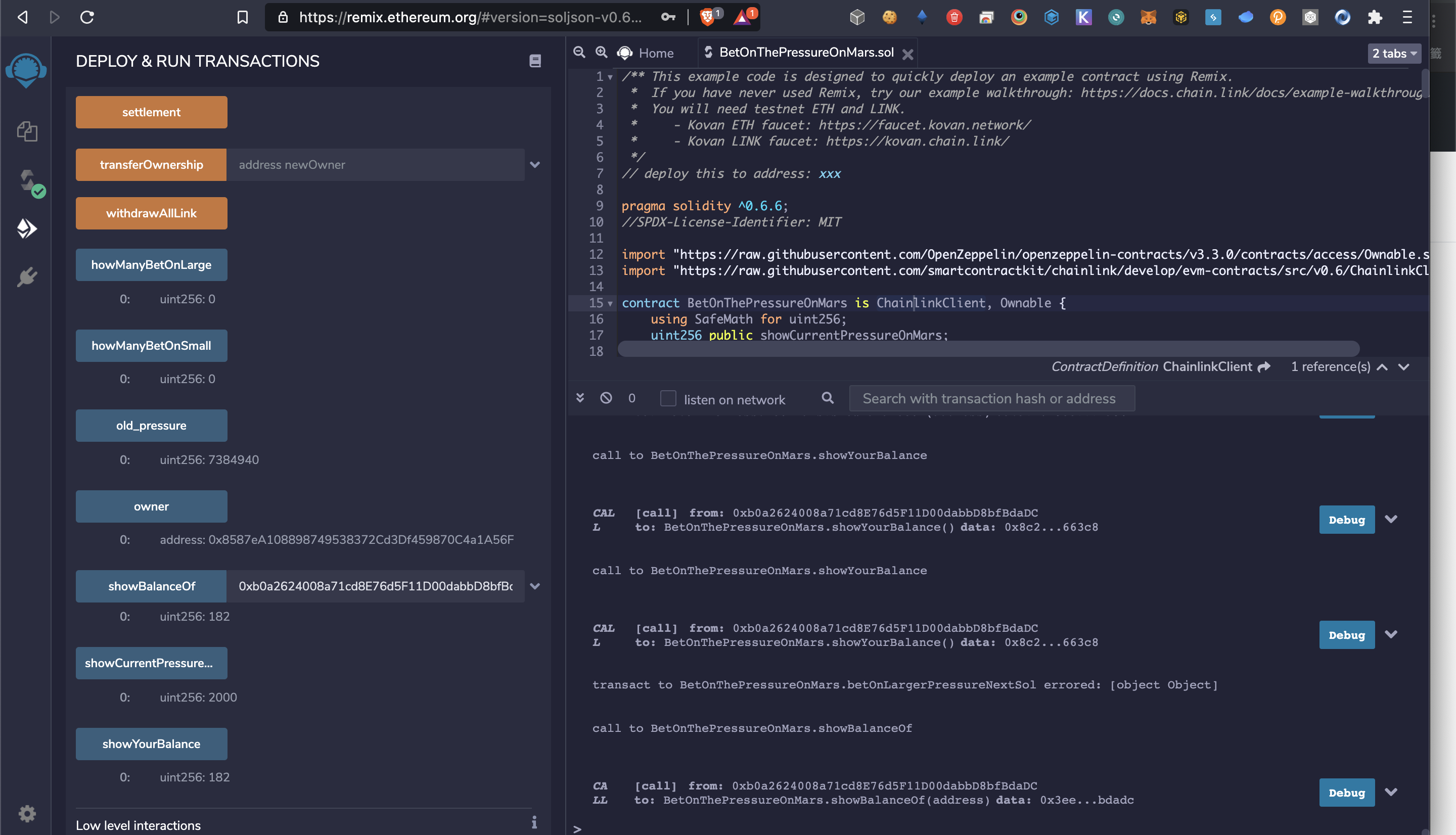Open Remix settings gear icon
The height and width of the screenshot is (835, 1456).
(27, 813)
